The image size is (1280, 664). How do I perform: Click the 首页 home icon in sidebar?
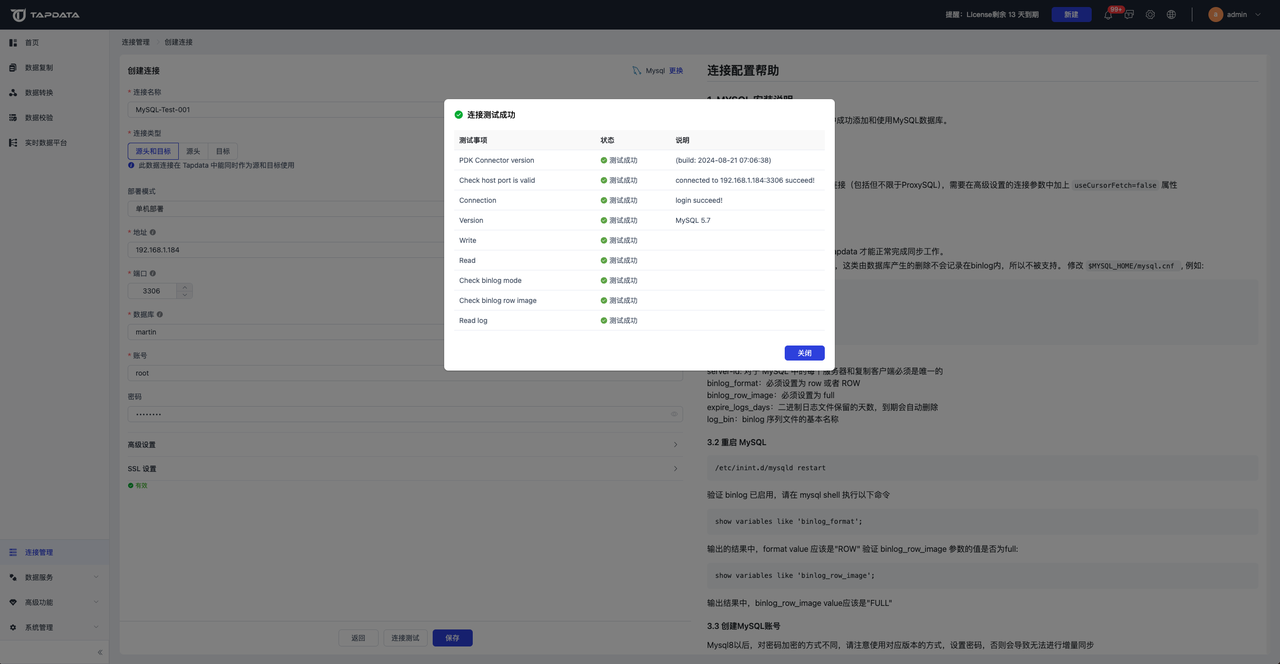tap(13, 42)
